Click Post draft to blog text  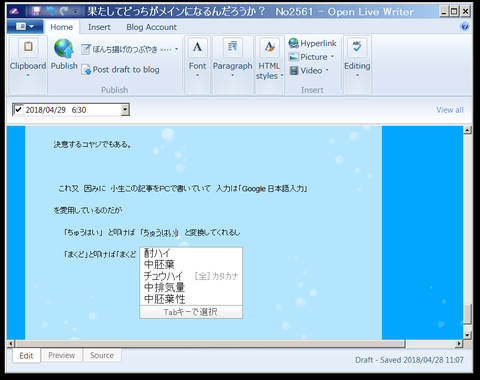126,69
